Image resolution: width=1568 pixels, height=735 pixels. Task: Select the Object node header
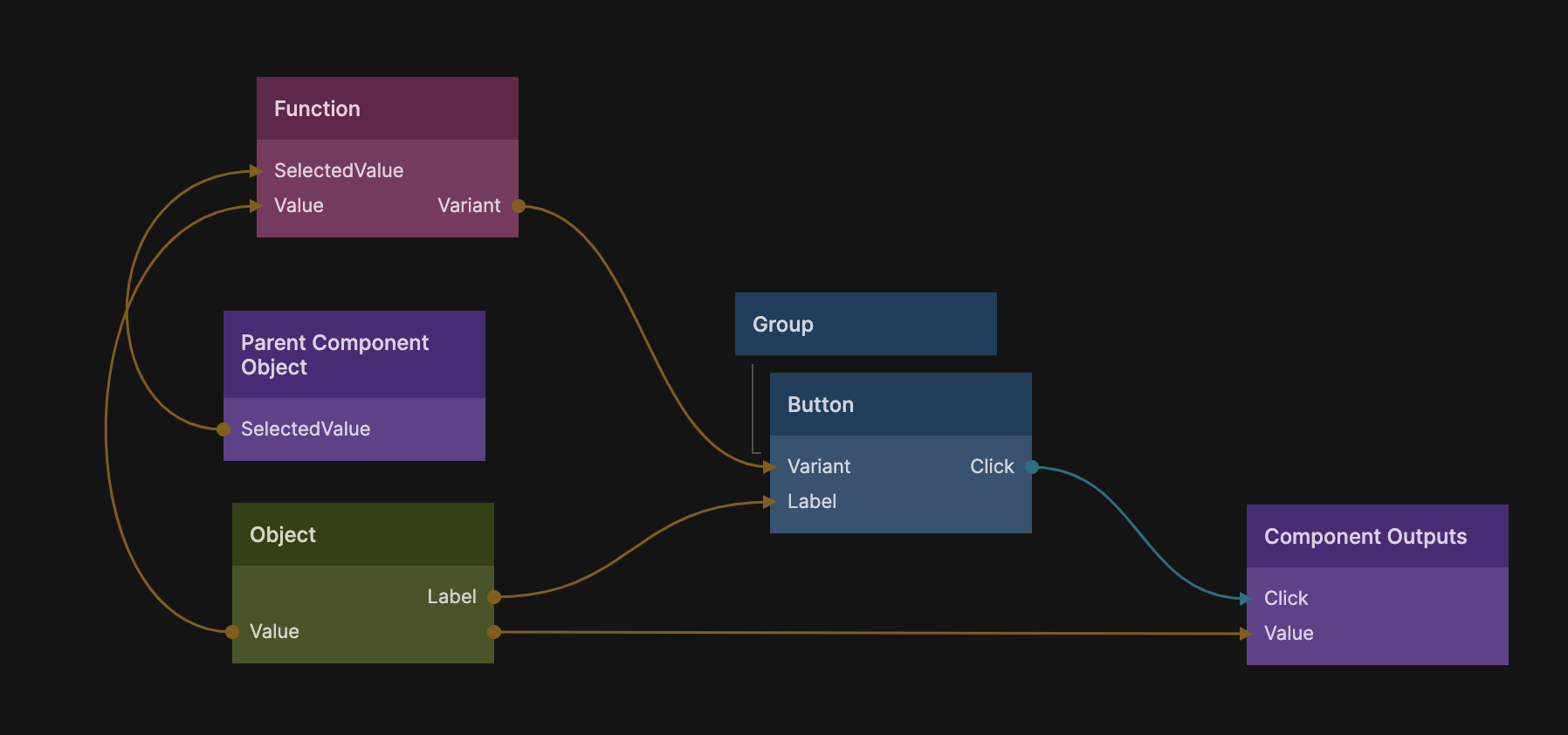point(362,535)
